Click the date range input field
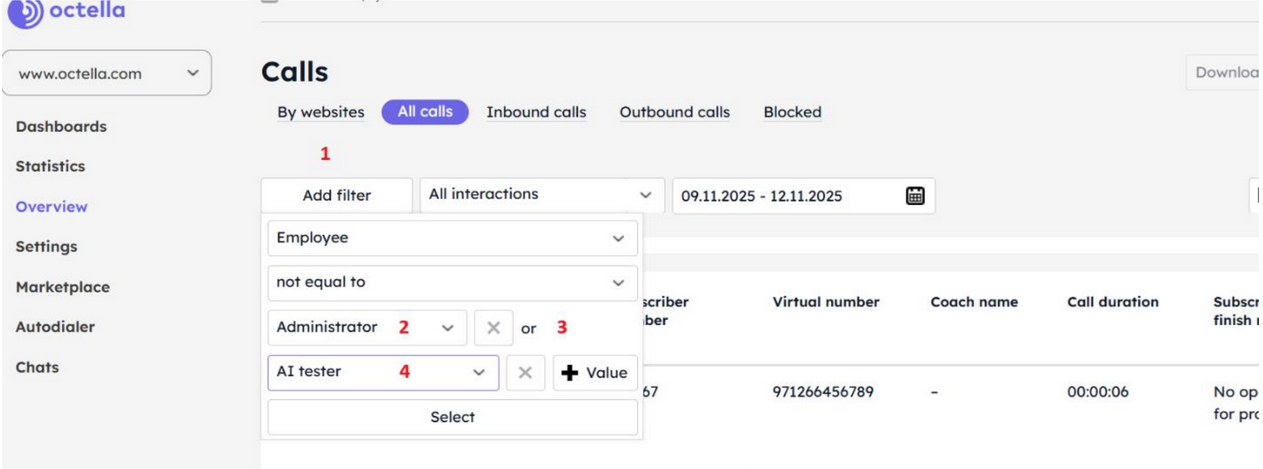The height and width of the screenshot is (469, 1263). (x=785, y=196)
